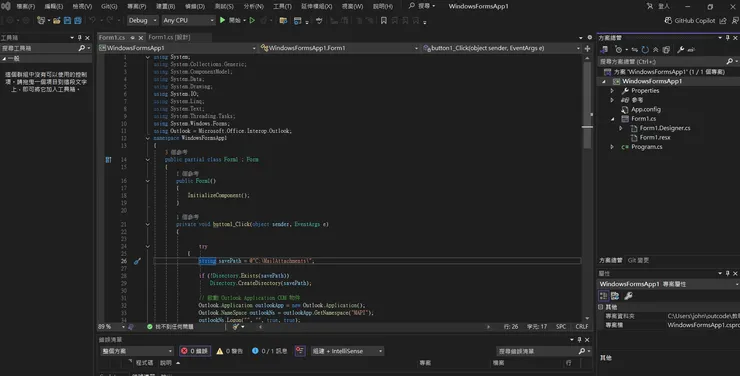Toggle the pin on Form1.cs tab

click(133, 38)
